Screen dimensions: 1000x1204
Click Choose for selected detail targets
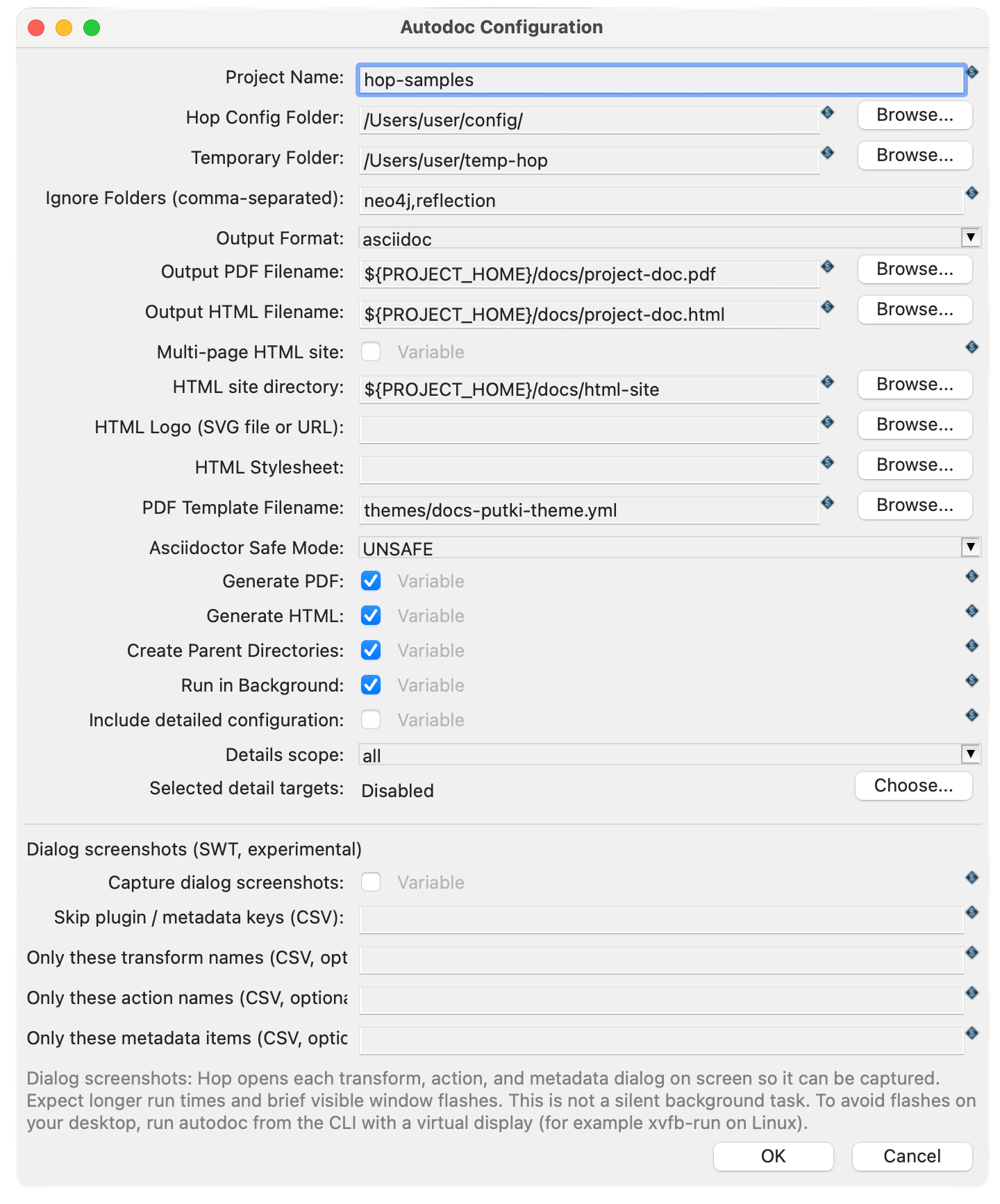913,785
